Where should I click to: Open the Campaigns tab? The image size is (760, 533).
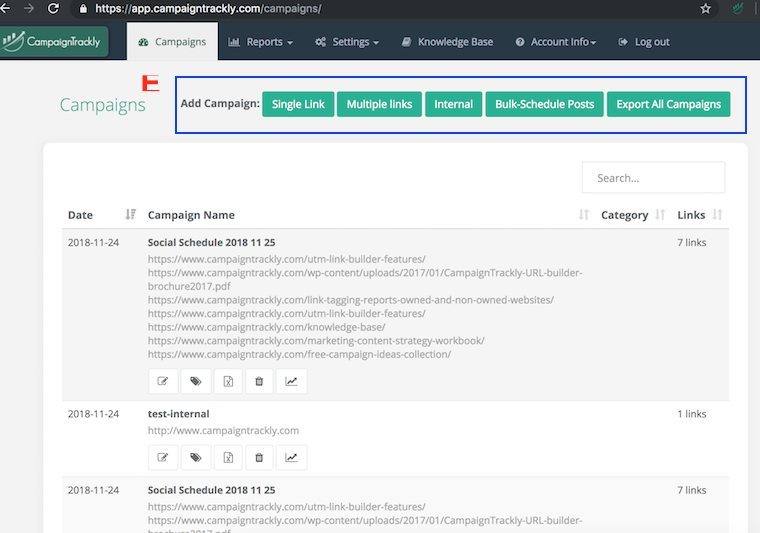click(173, 42)
